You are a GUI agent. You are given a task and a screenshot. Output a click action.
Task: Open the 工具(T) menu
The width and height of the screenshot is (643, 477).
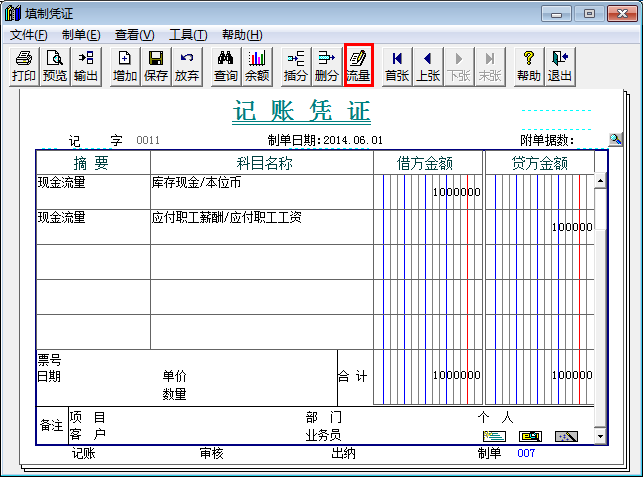pyautogui.click(x=188, y=35)
